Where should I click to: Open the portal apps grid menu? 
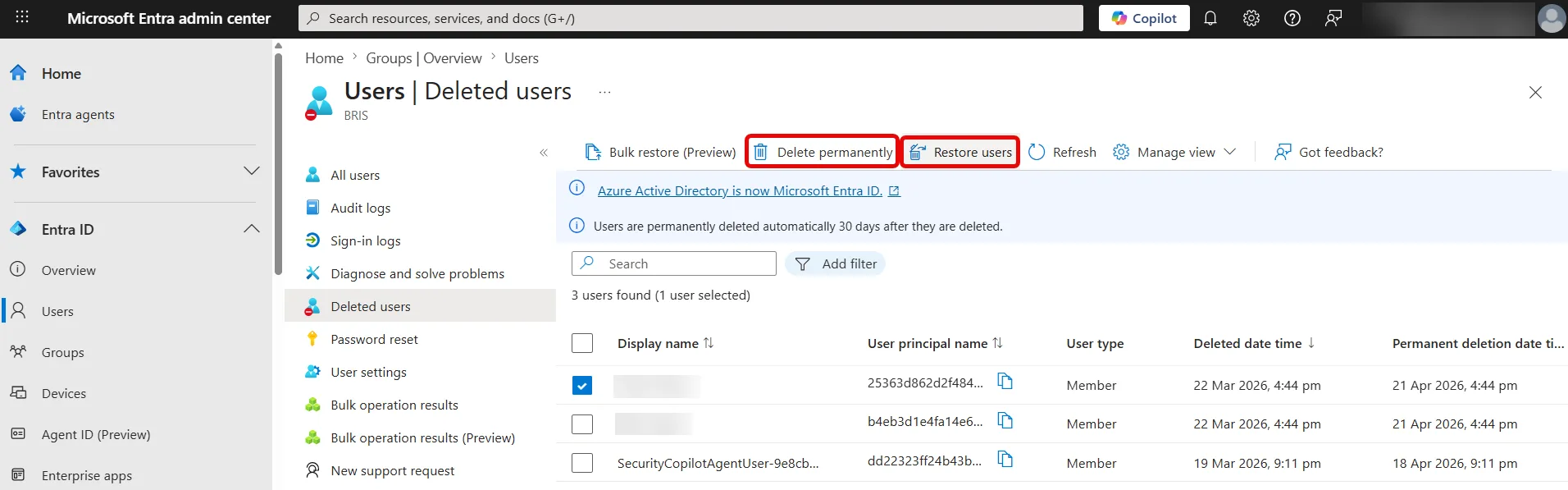[x=22, y=17]
